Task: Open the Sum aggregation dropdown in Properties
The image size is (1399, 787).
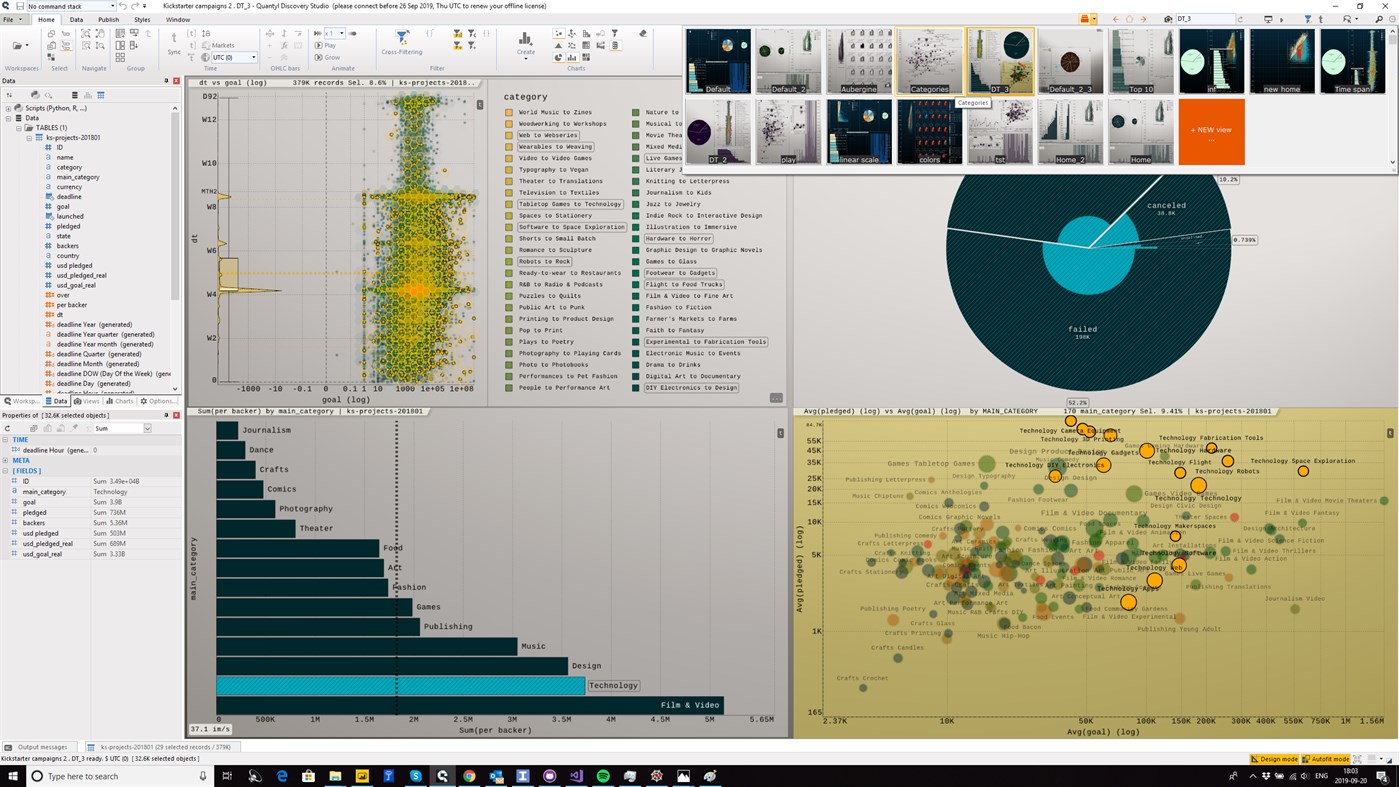Action: click(x=148, y=429)
